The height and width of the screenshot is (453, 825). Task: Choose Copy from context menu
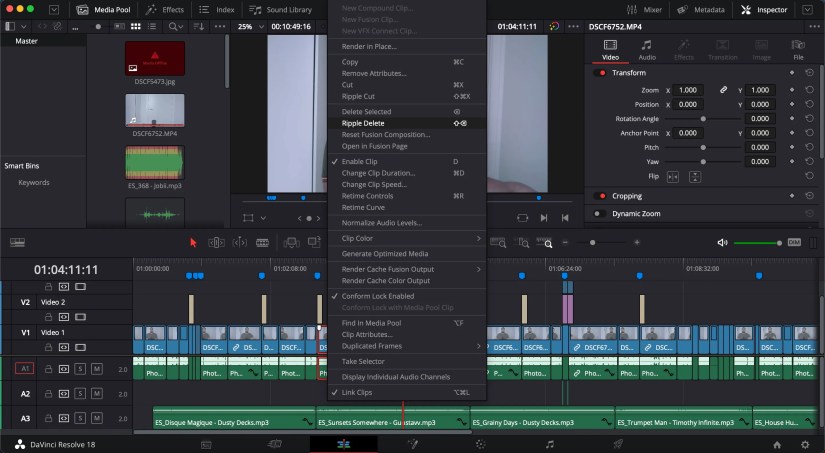pos(407,62)
